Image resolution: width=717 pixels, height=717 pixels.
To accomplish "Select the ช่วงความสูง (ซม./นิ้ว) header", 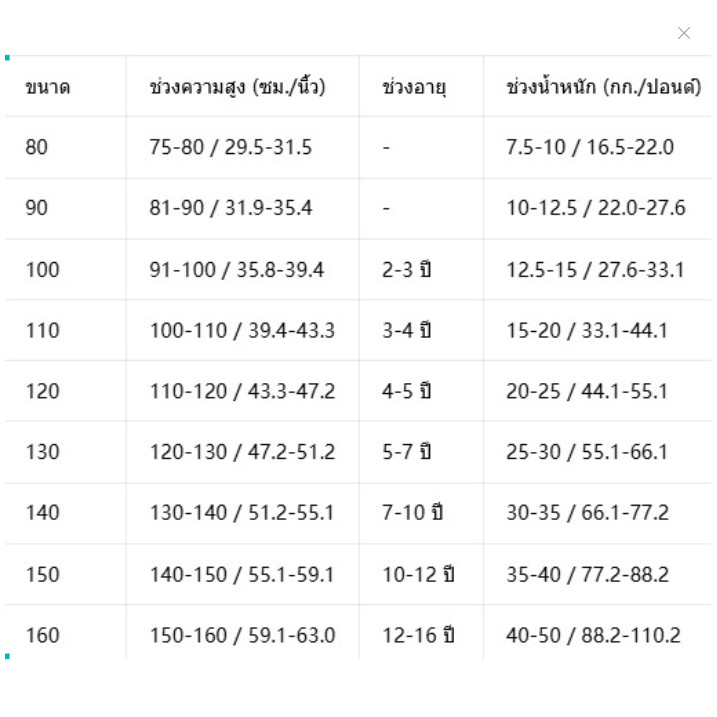I will click(x=237, y=86).
